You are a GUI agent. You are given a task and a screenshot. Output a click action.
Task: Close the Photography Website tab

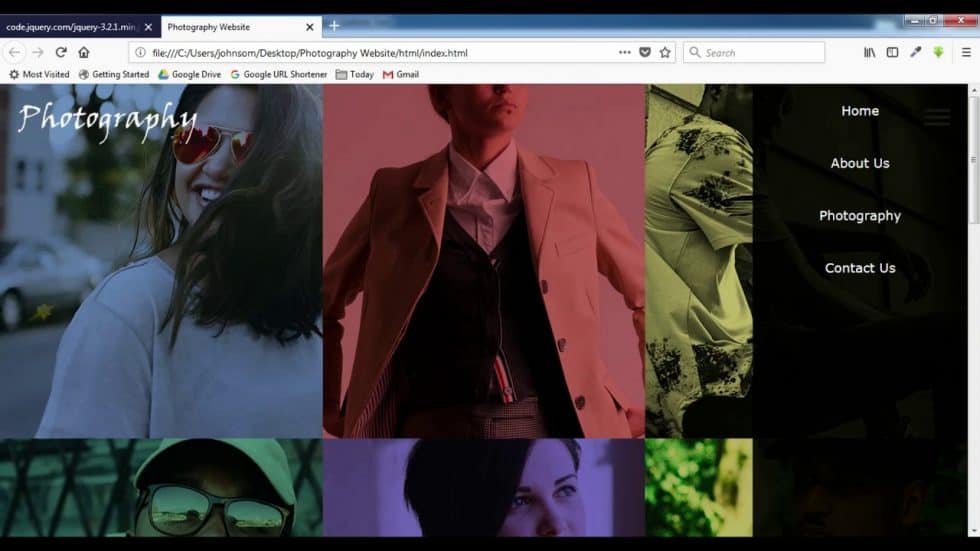(x=309, y=27)
